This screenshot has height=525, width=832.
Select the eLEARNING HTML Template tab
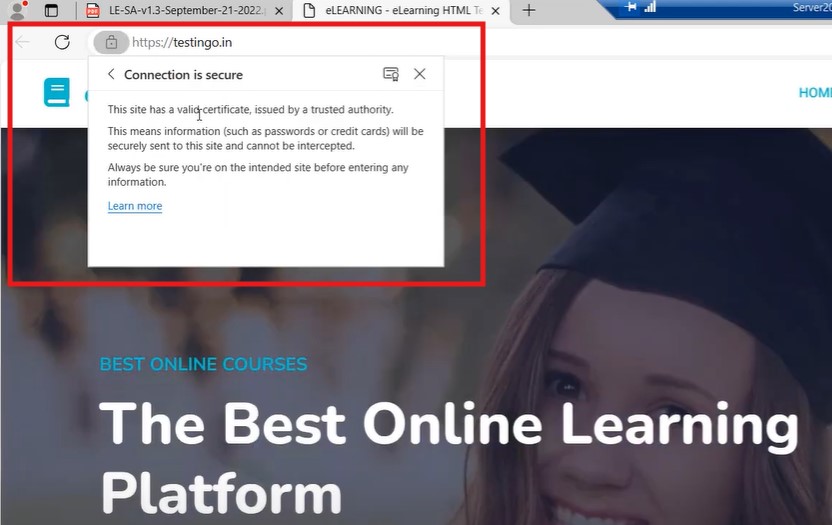[401, 10]
